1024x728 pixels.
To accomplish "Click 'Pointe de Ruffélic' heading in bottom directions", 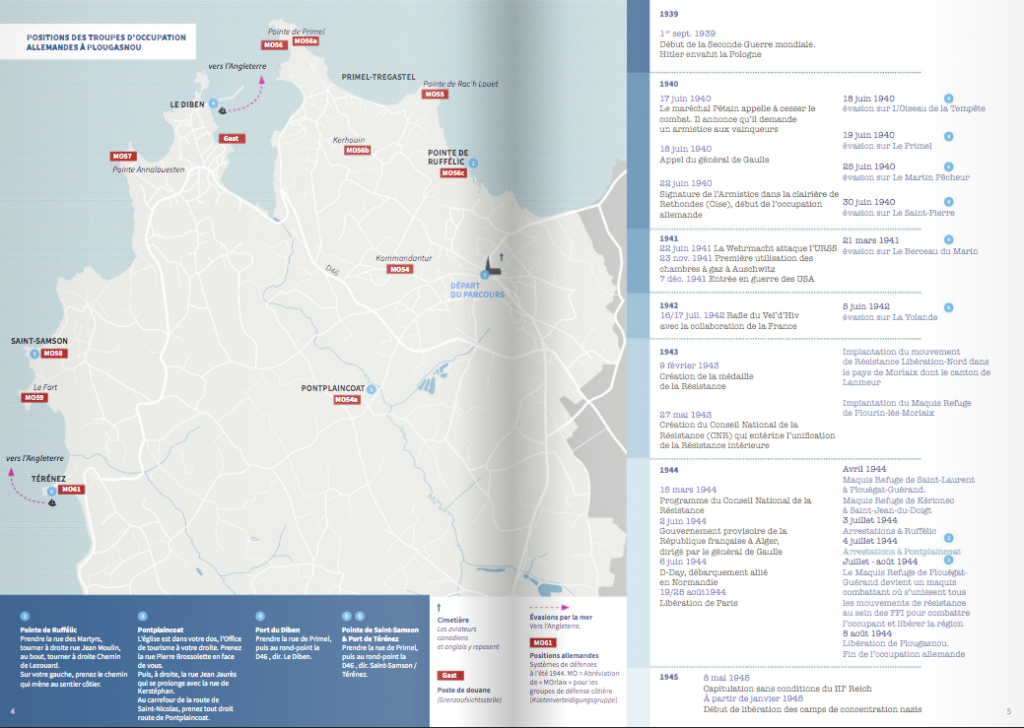I will (x=48, y=630).
